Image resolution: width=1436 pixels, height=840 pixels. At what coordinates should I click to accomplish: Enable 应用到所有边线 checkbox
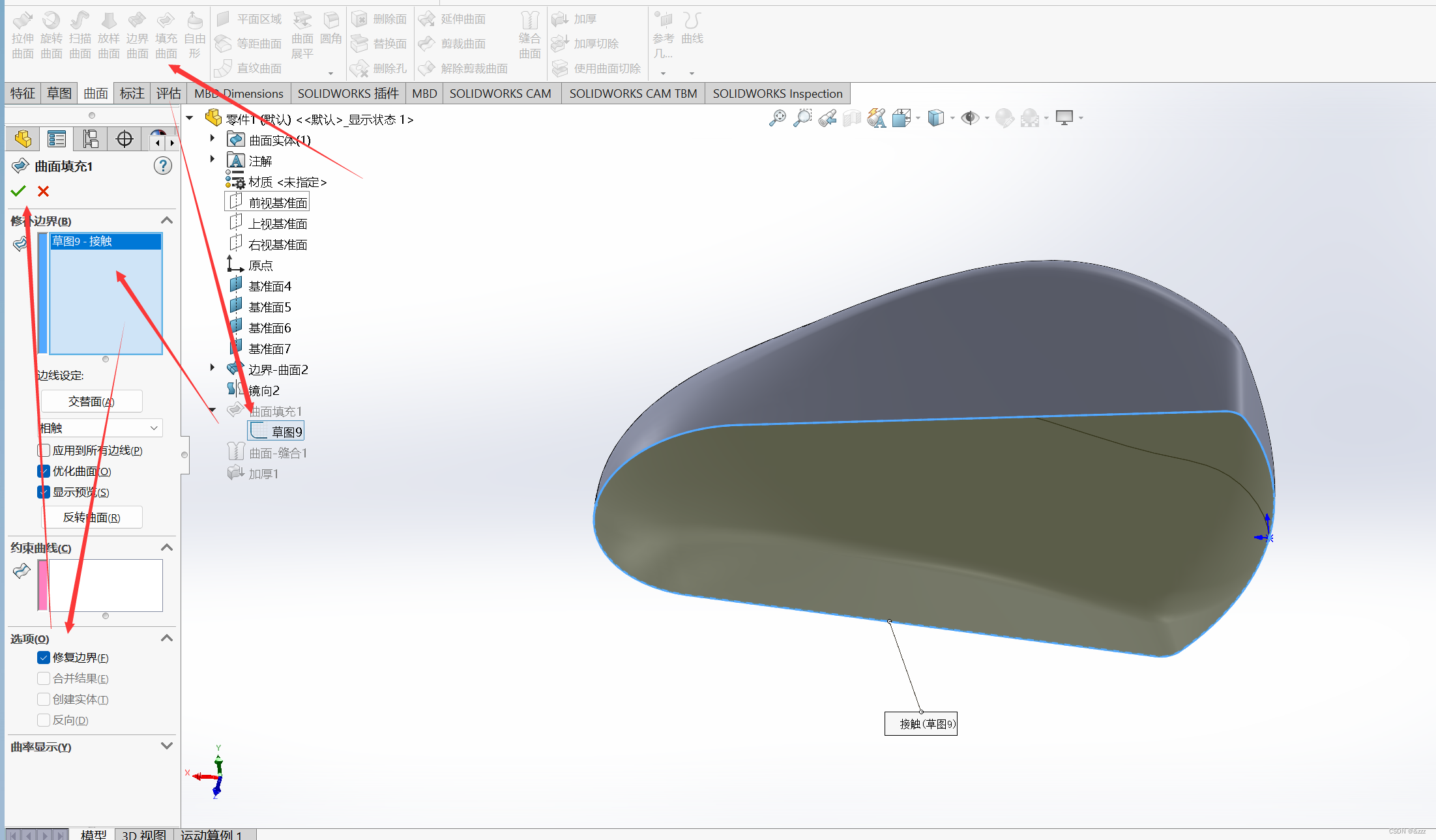pyautogui.click(x=44, y=450)
